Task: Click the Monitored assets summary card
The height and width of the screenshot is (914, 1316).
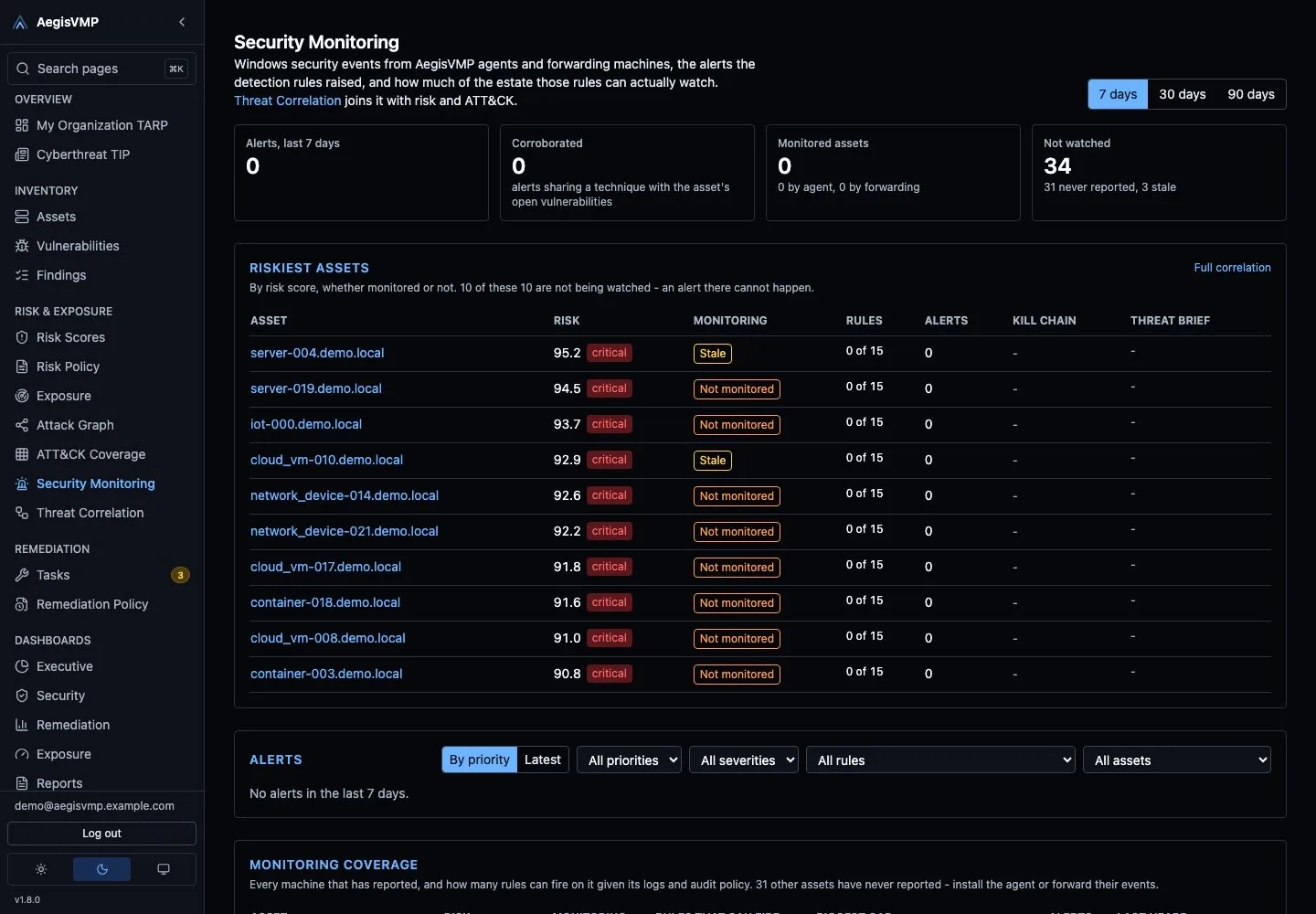Action: 893,173
